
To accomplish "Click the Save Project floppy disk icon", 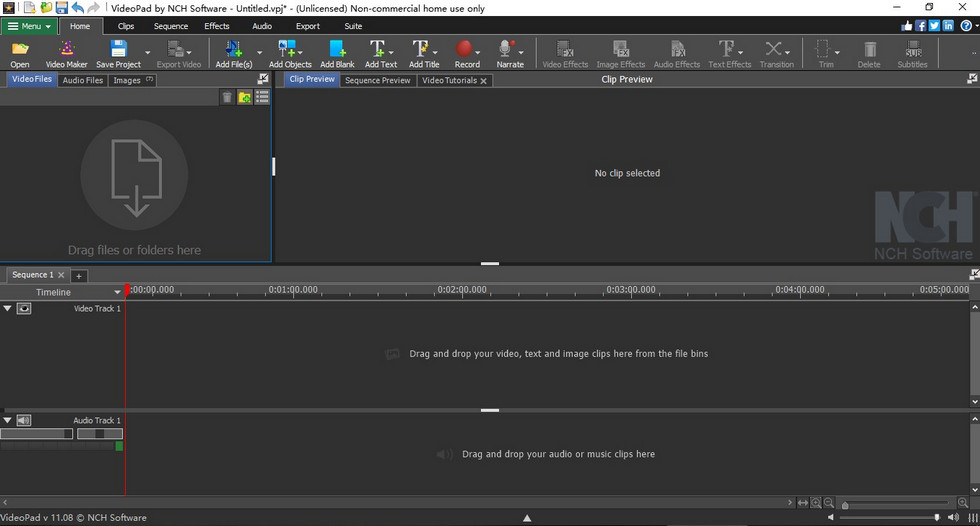I will pos(118,49).
